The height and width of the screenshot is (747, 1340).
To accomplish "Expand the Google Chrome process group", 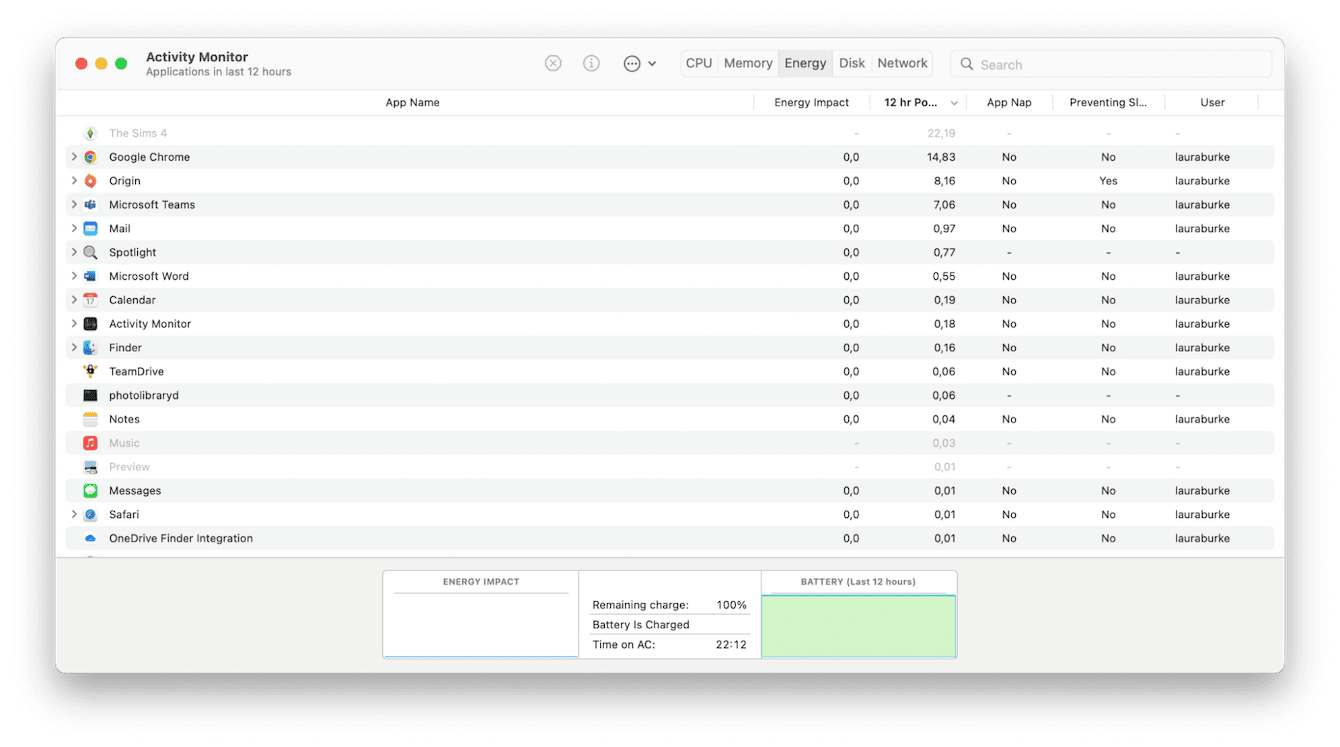I will coord(74,157).
